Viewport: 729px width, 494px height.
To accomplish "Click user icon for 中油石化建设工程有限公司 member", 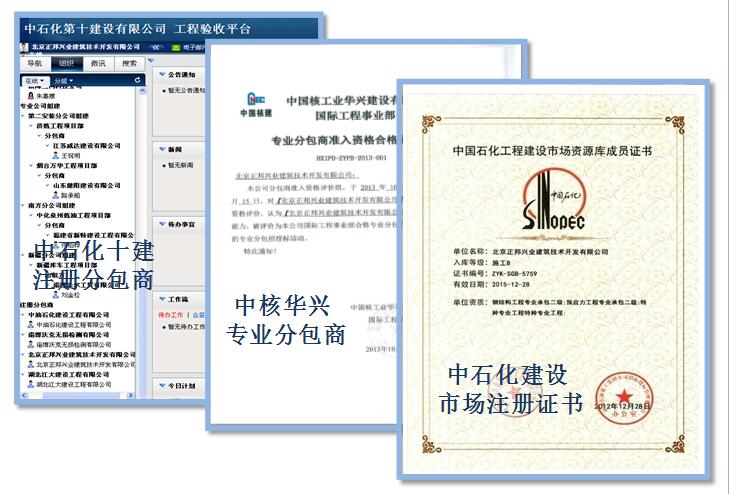I will 31,324.
